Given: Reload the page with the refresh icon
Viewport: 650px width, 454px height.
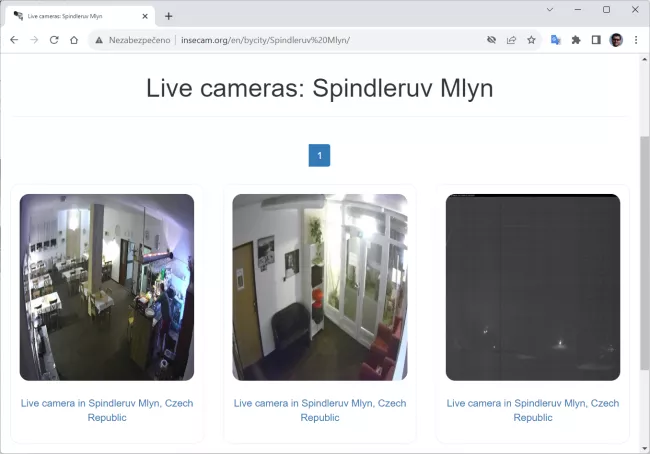Looking at the screenshot, I should click(x=54, y=40).
